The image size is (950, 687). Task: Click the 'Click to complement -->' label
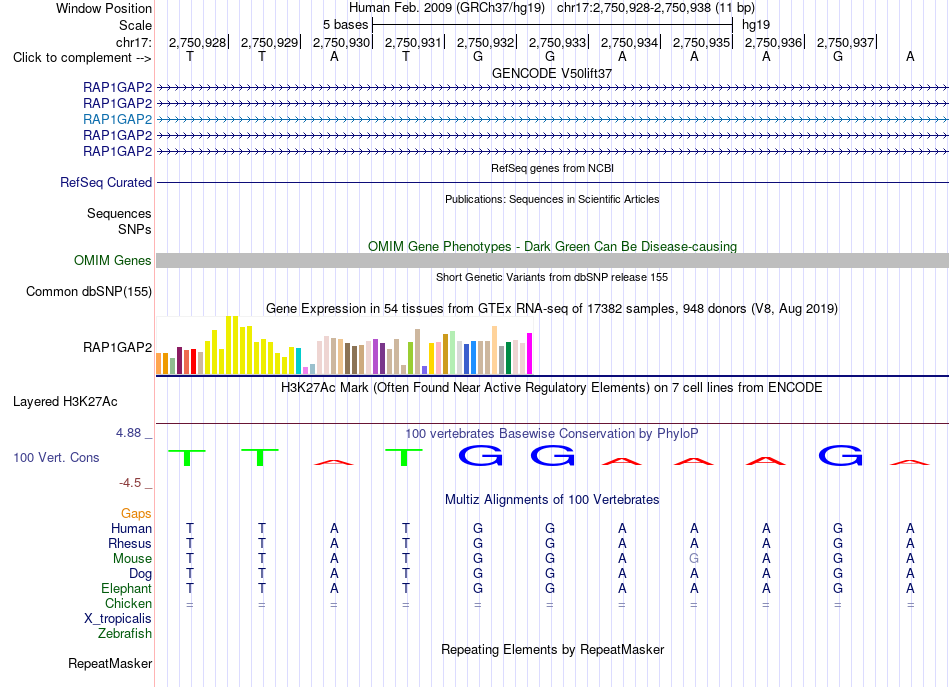pos(82,58)
